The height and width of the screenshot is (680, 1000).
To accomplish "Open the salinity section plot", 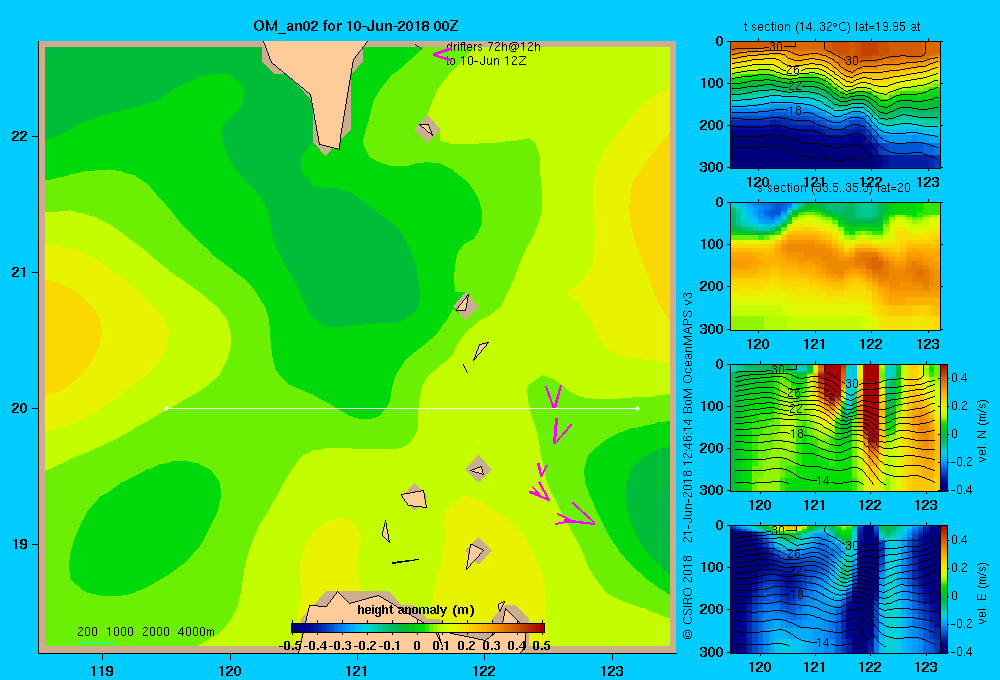I will [x=835, y=266].
